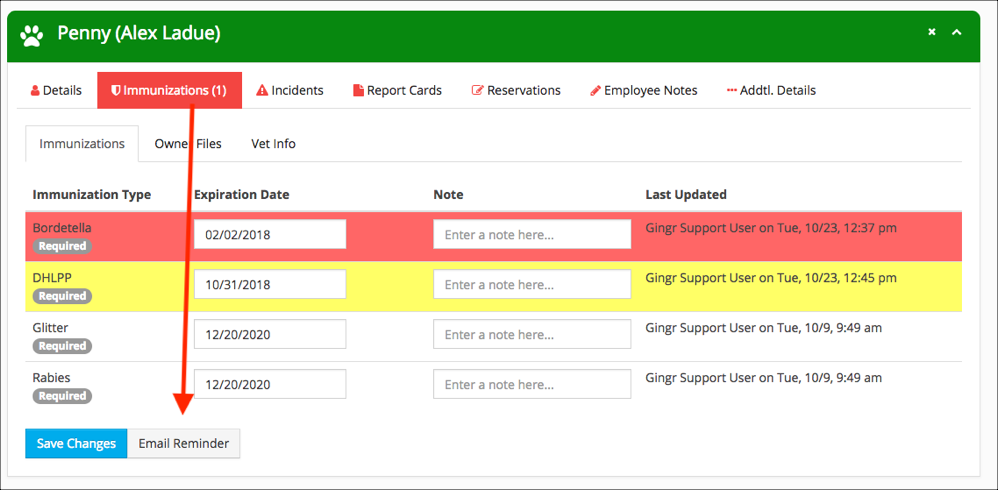
Task: Switch to Report Cards tab
Action: click(397, 90)
